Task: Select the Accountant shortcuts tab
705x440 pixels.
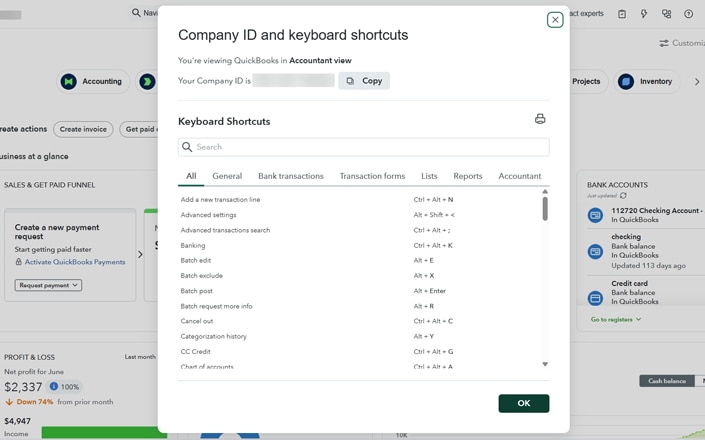Action: (519, 176)
